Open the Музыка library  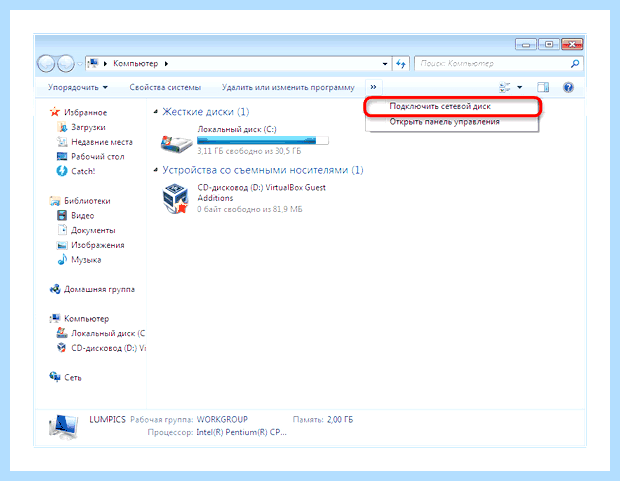[86, 260]
